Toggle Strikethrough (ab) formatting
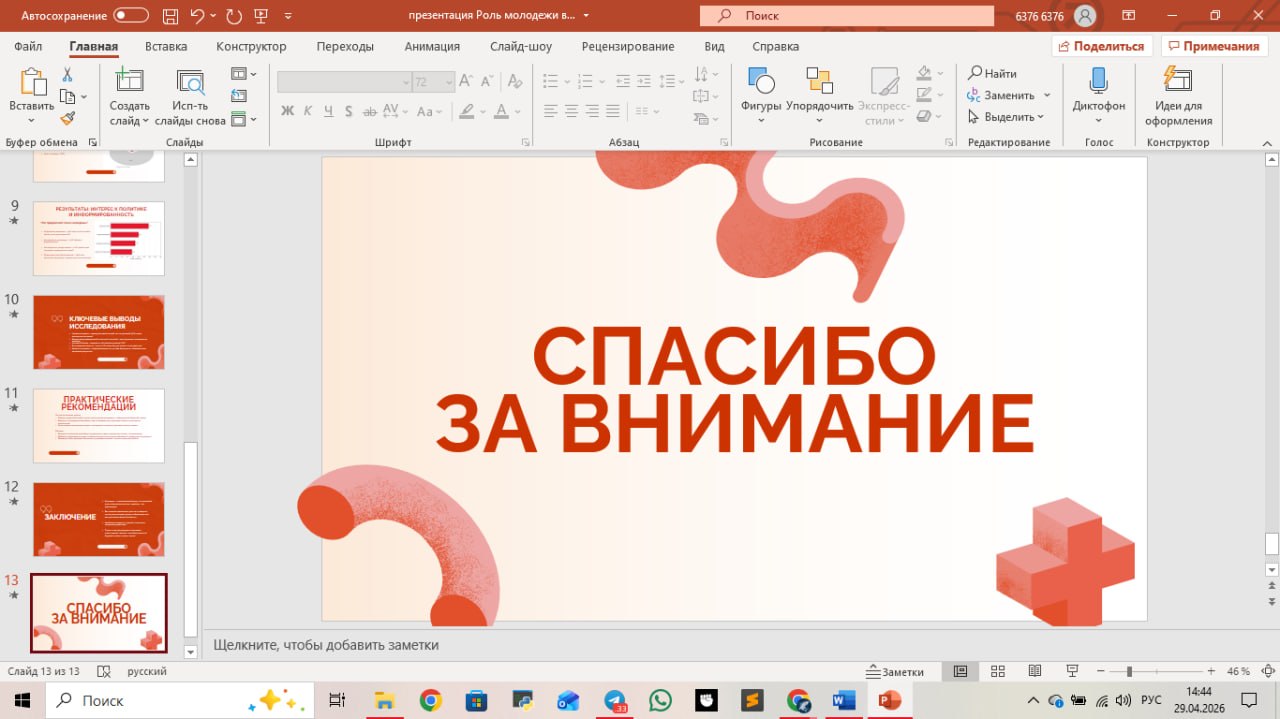The height and width of the screenshot is (719, 1280). 369,111
